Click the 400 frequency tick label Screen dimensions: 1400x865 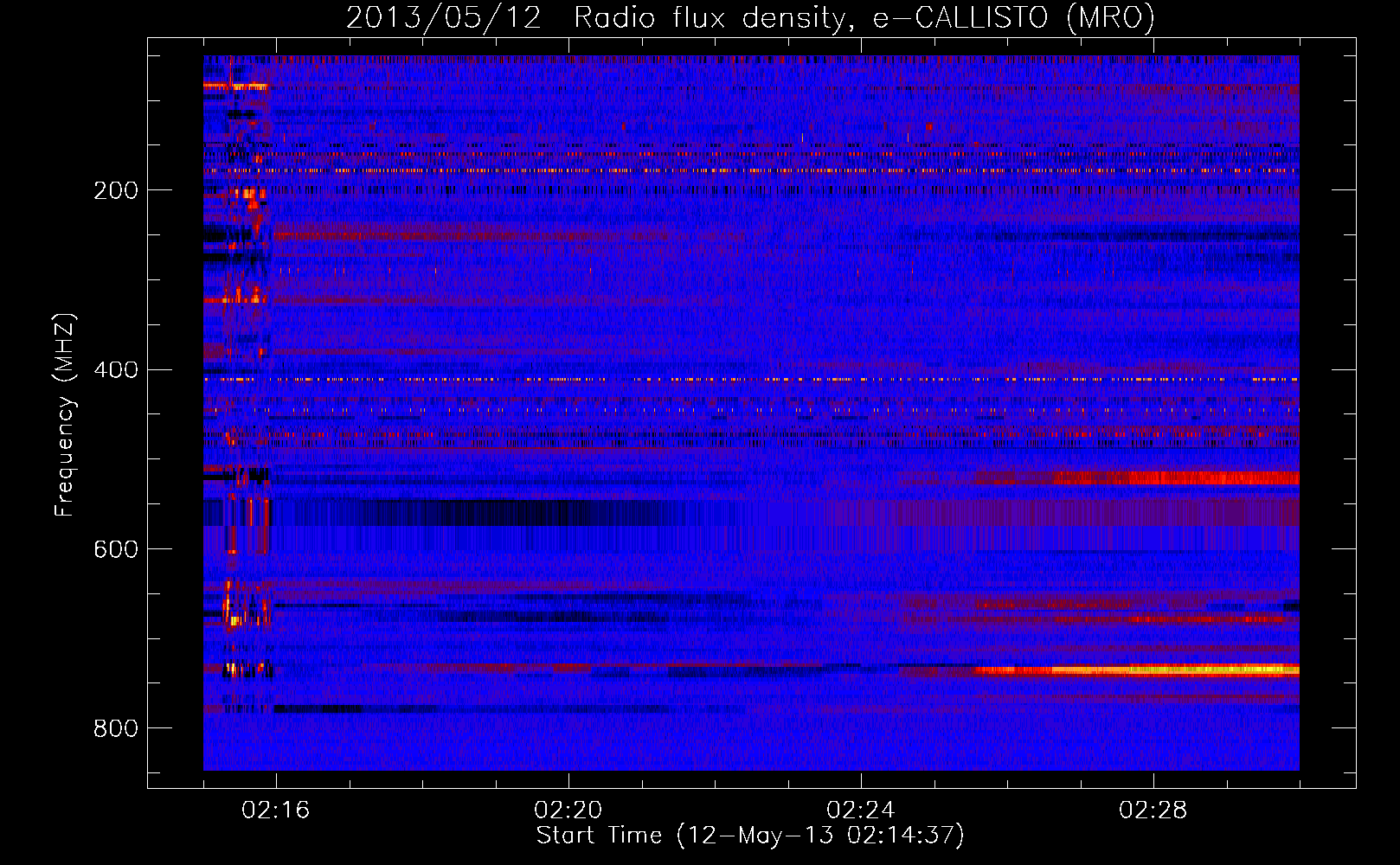[x=116, y=370]
